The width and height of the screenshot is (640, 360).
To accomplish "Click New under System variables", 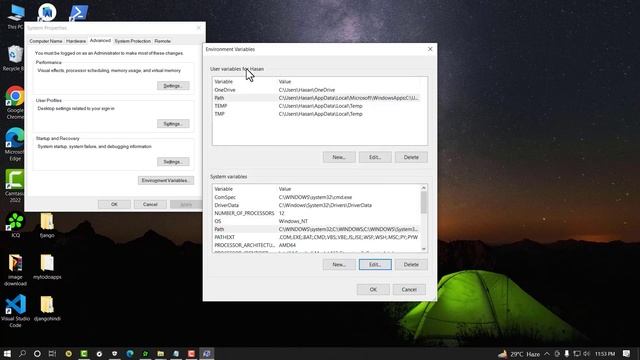I will [x=339, y=264].
